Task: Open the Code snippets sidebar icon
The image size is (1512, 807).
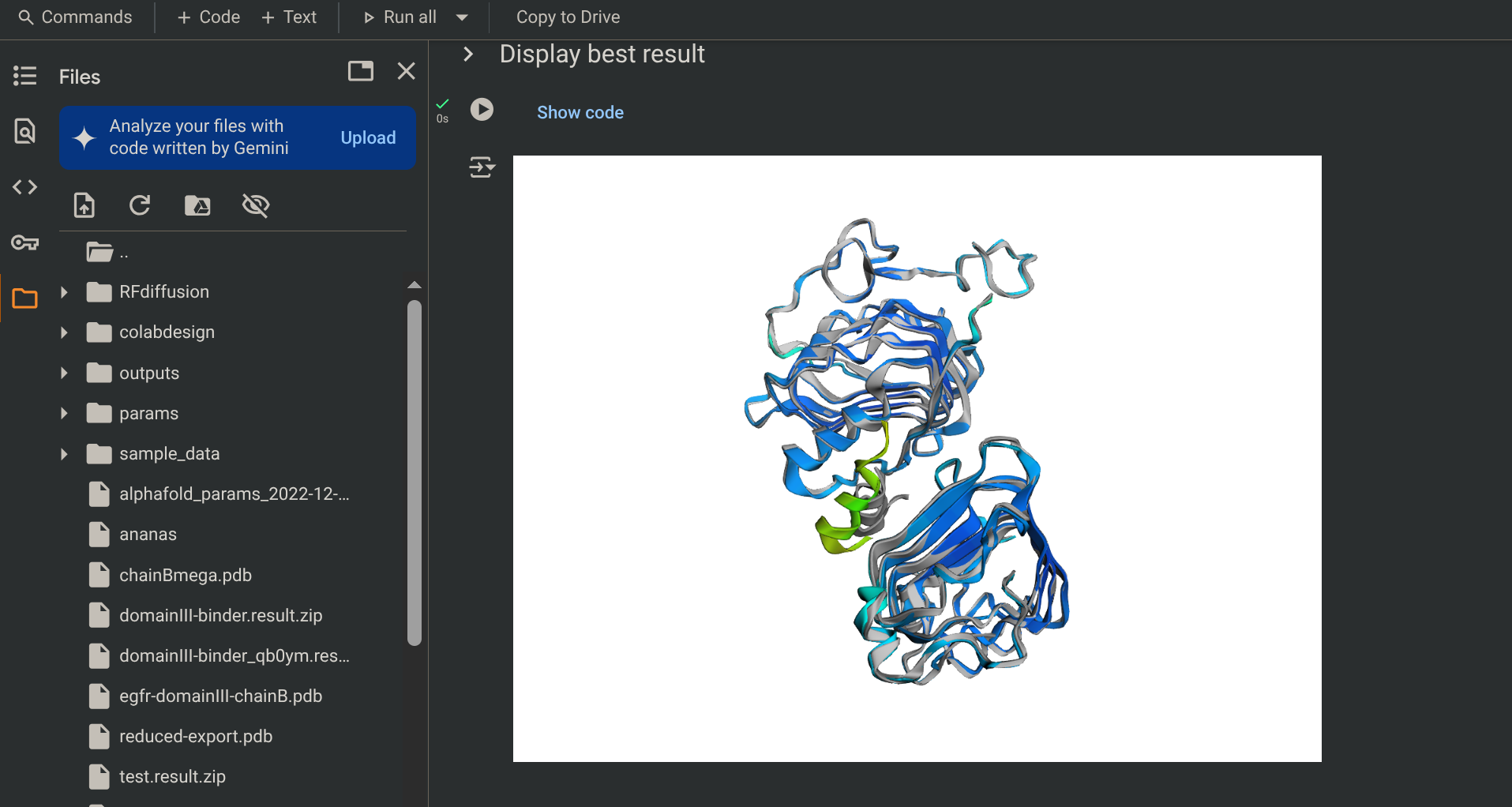Action: click(24, 187)
